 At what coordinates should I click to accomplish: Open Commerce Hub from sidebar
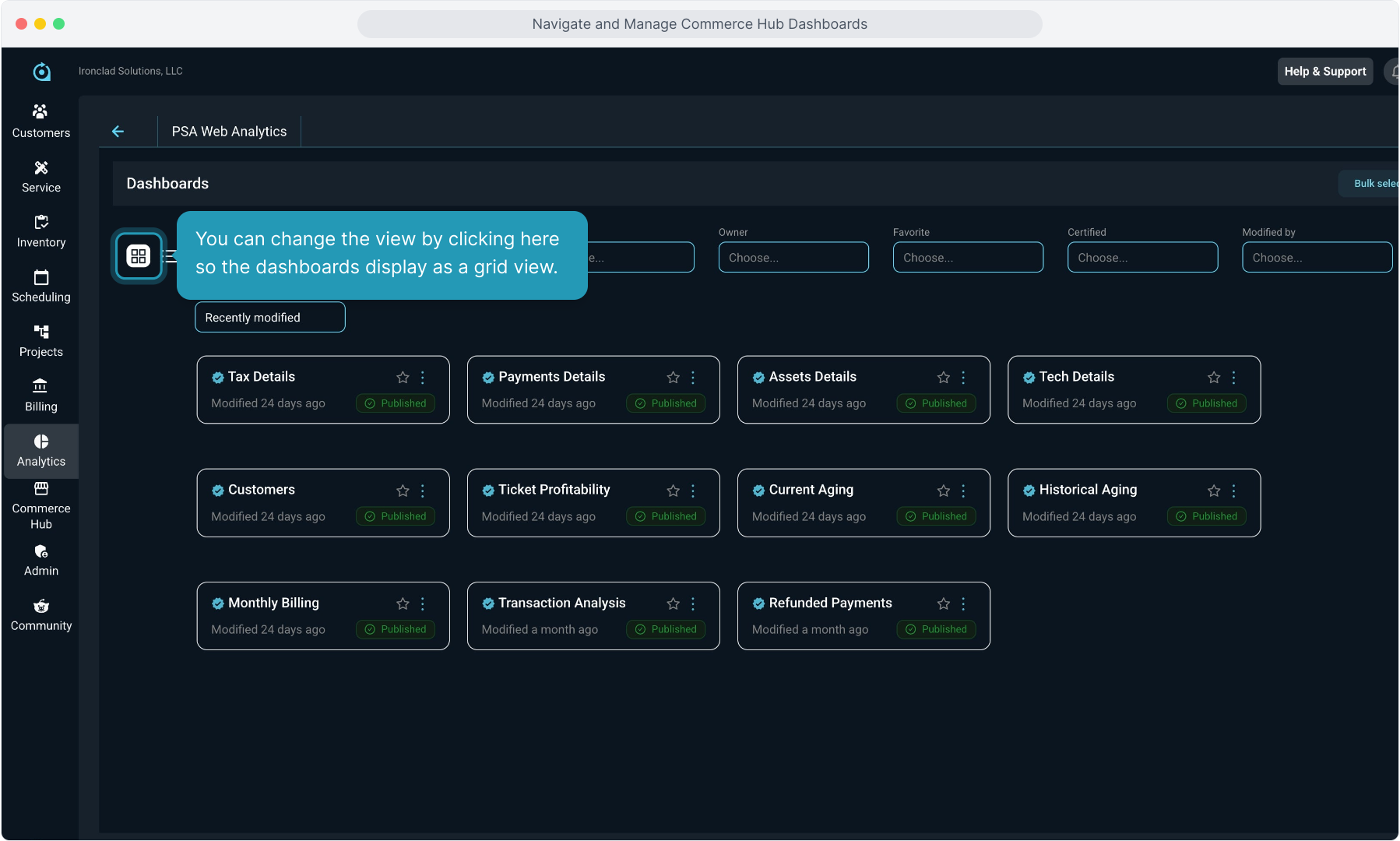point(41,505)
